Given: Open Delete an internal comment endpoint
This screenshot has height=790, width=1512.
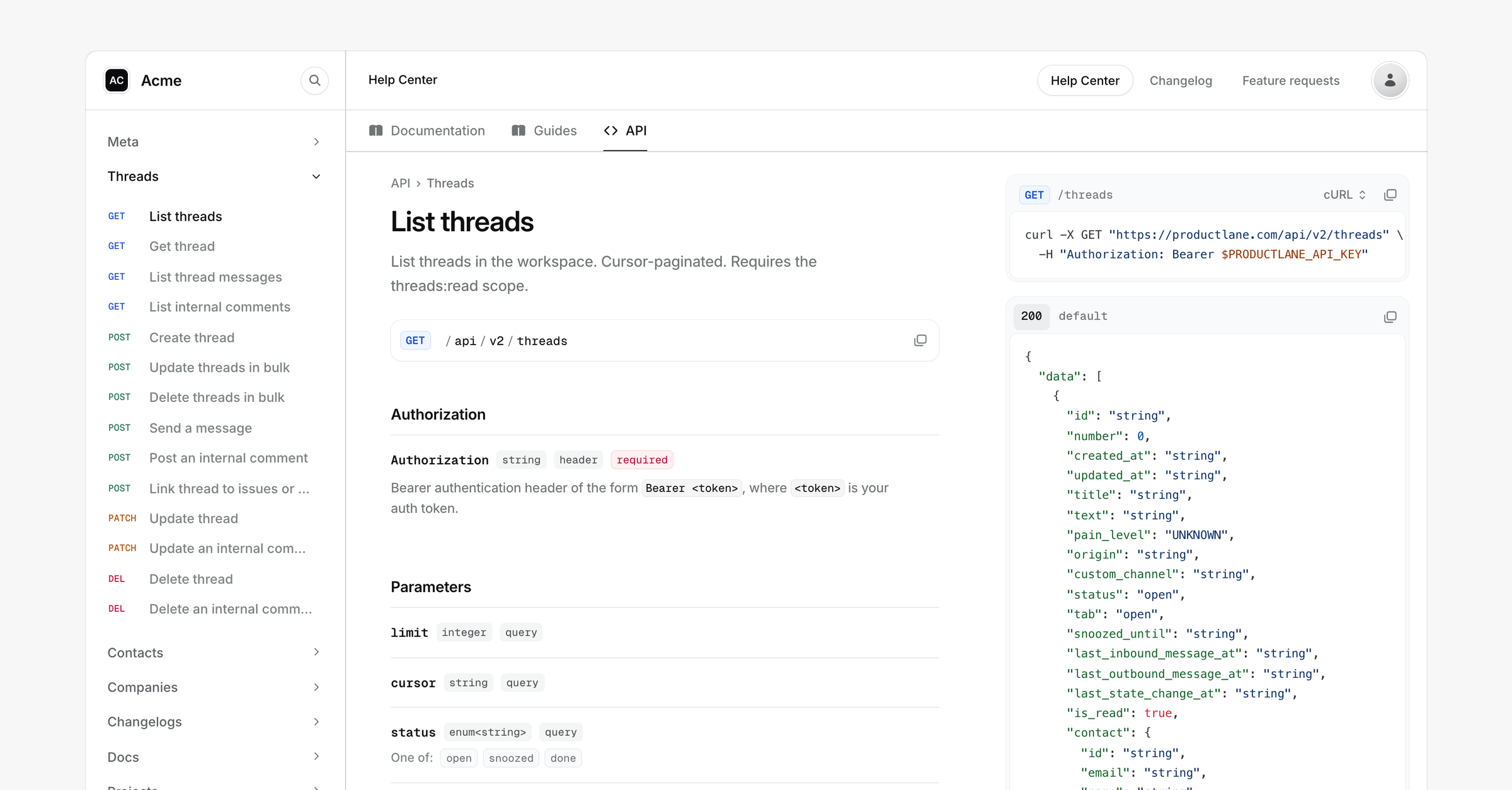Looking at the screenshot, I should [214, 609].
